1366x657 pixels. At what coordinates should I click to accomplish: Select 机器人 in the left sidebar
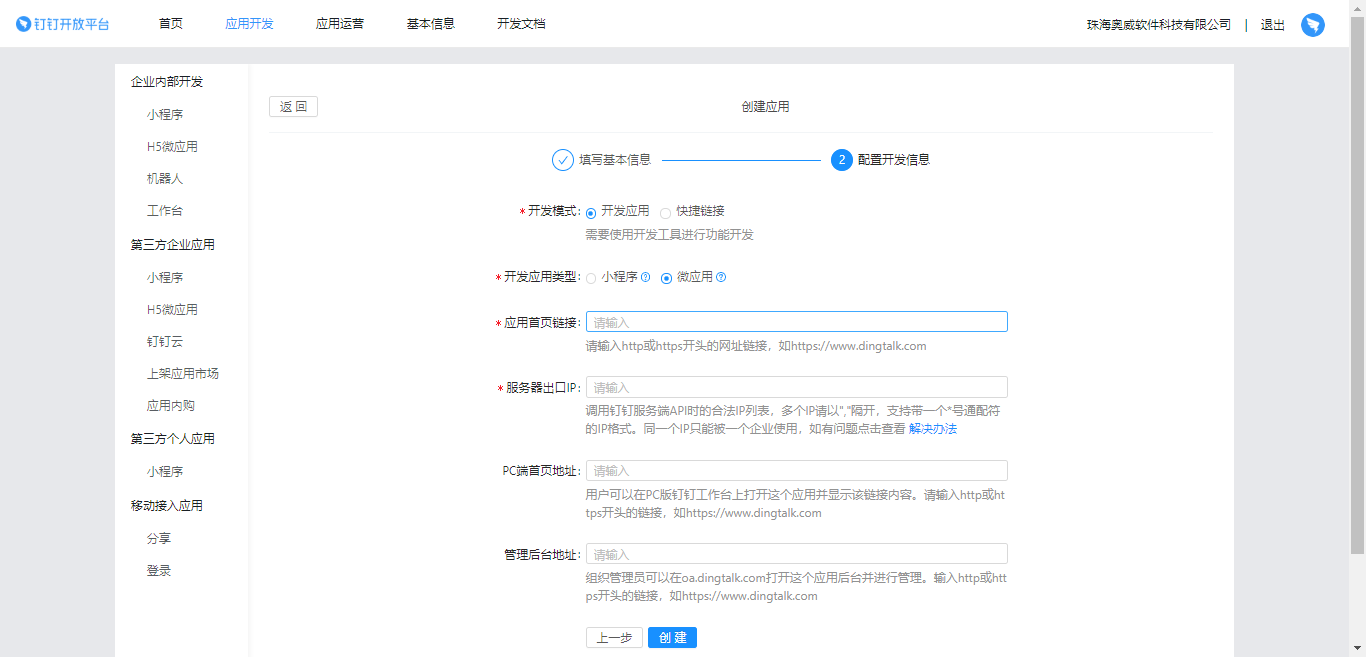[165, 178]
